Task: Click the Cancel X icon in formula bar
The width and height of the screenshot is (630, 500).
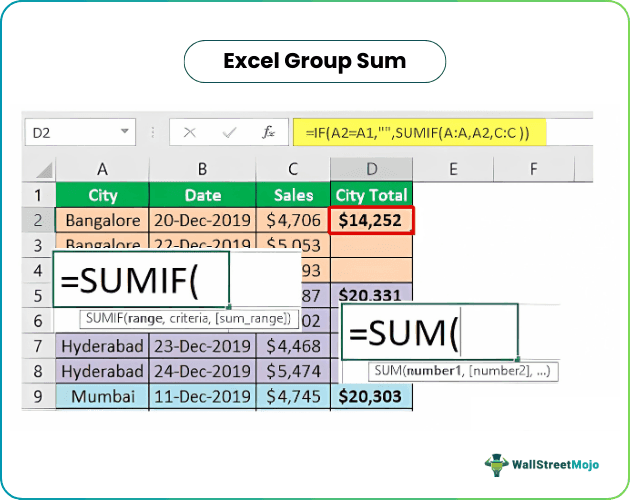Action: click(190, 132)
